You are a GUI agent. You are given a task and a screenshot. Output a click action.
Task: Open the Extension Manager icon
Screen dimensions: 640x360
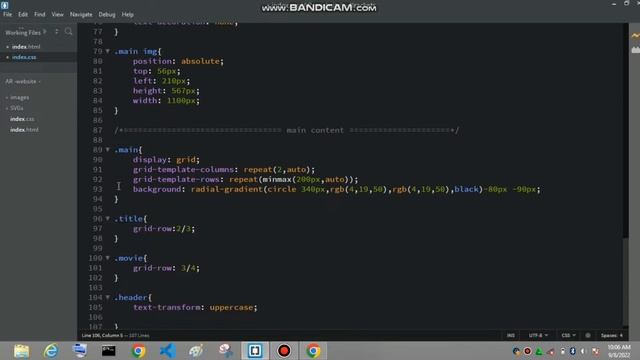pos(636,50)
